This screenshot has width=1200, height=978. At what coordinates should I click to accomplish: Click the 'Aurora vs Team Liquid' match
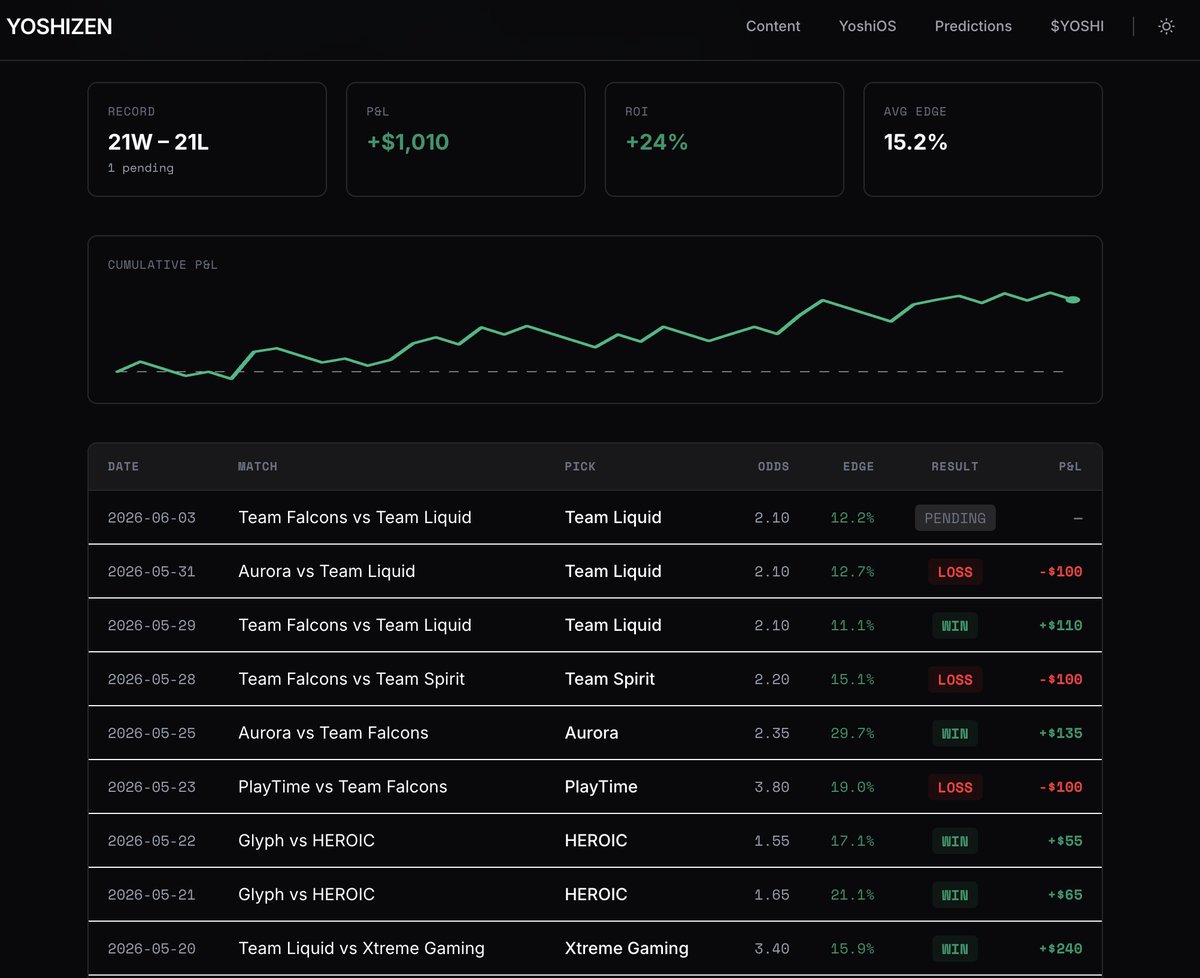(327, 572)
